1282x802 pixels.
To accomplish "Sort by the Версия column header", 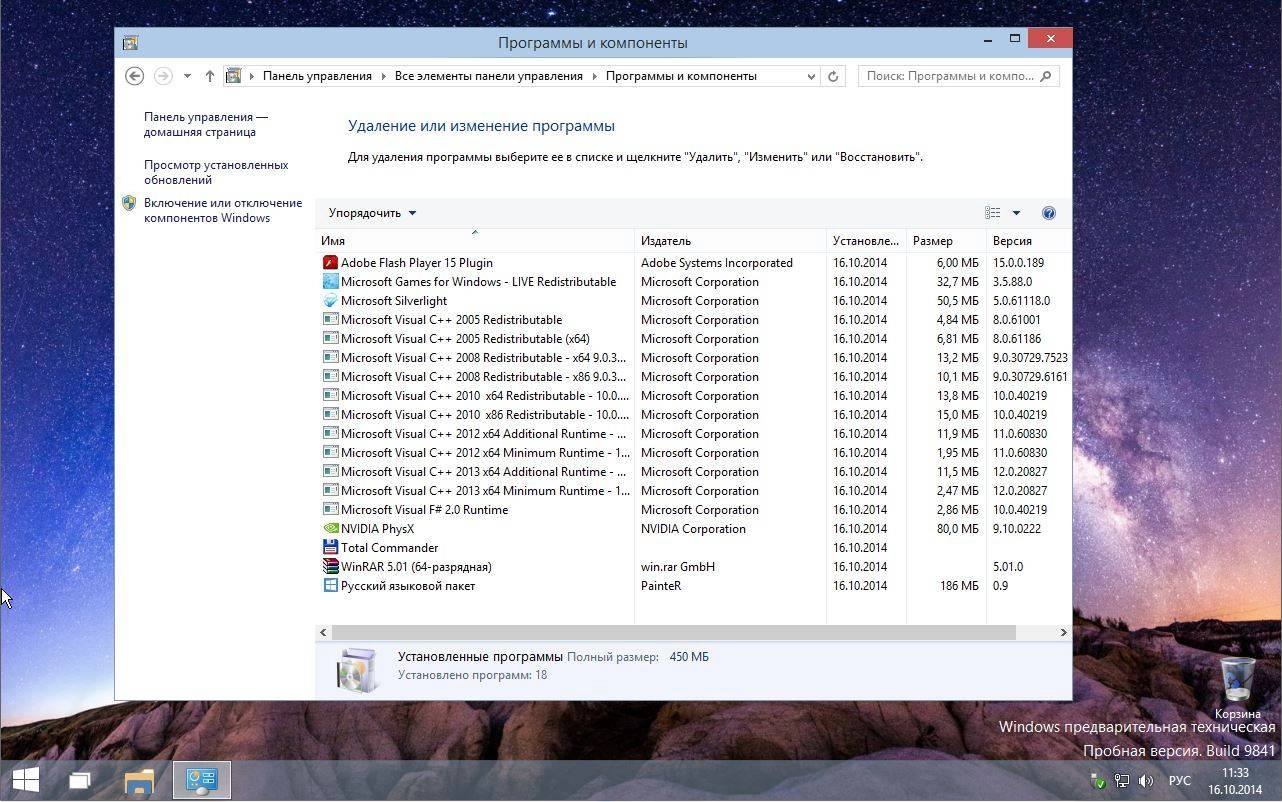I will pos(1029,241).
